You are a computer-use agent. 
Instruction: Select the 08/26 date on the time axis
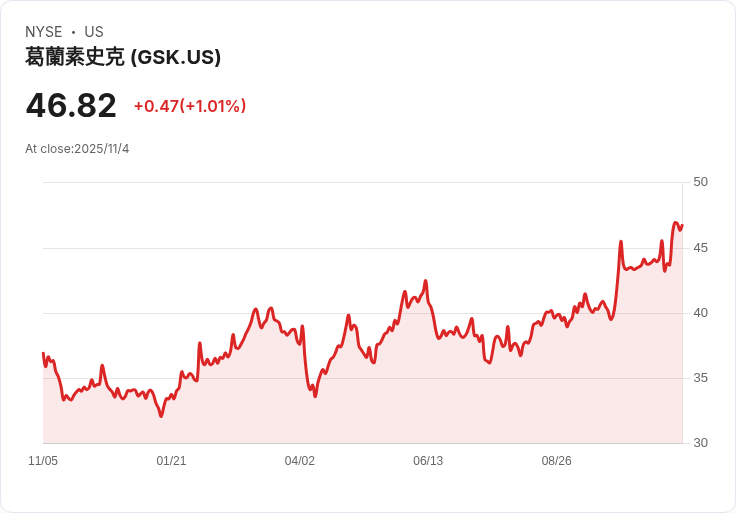(556, 461)
